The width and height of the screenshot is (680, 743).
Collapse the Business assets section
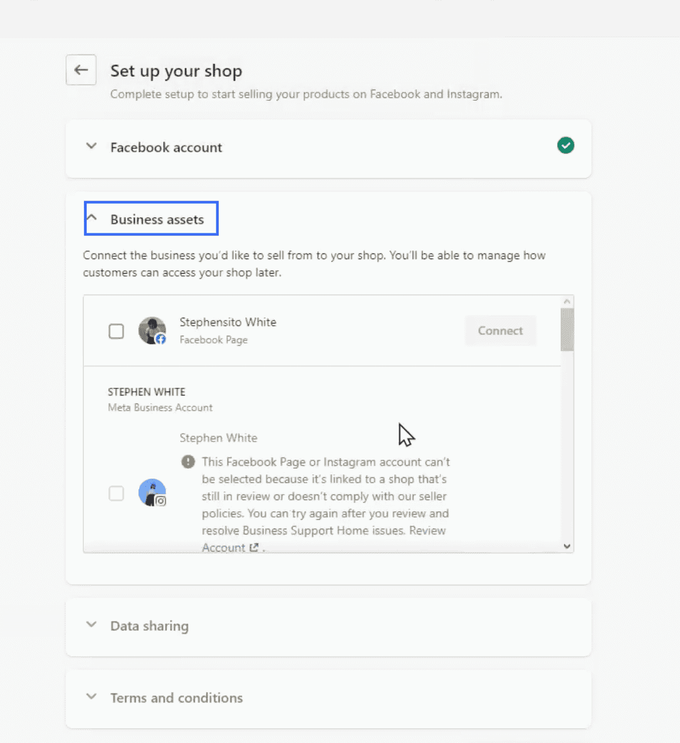click(151, 218)
